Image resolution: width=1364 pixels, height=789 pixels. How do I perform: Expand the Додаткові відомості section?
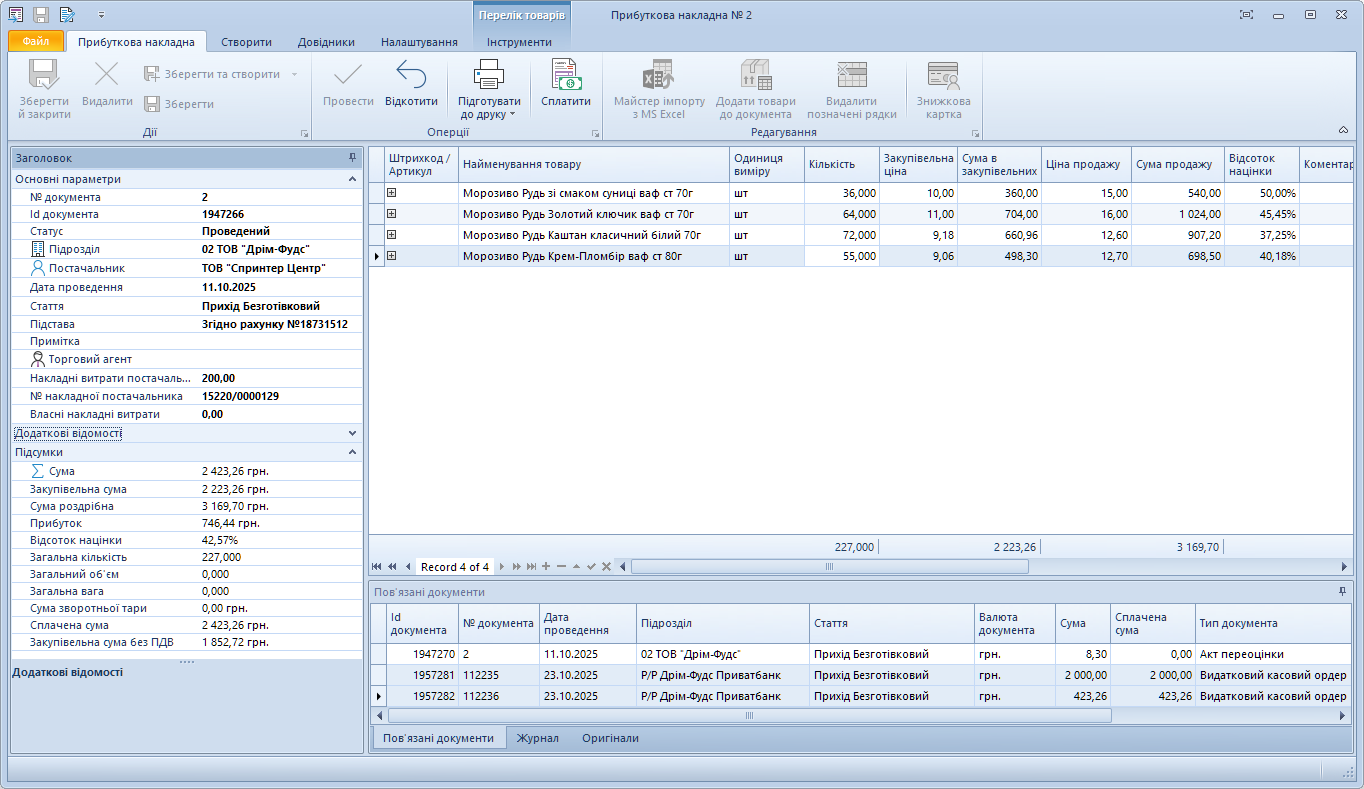[x=352, y=433]
